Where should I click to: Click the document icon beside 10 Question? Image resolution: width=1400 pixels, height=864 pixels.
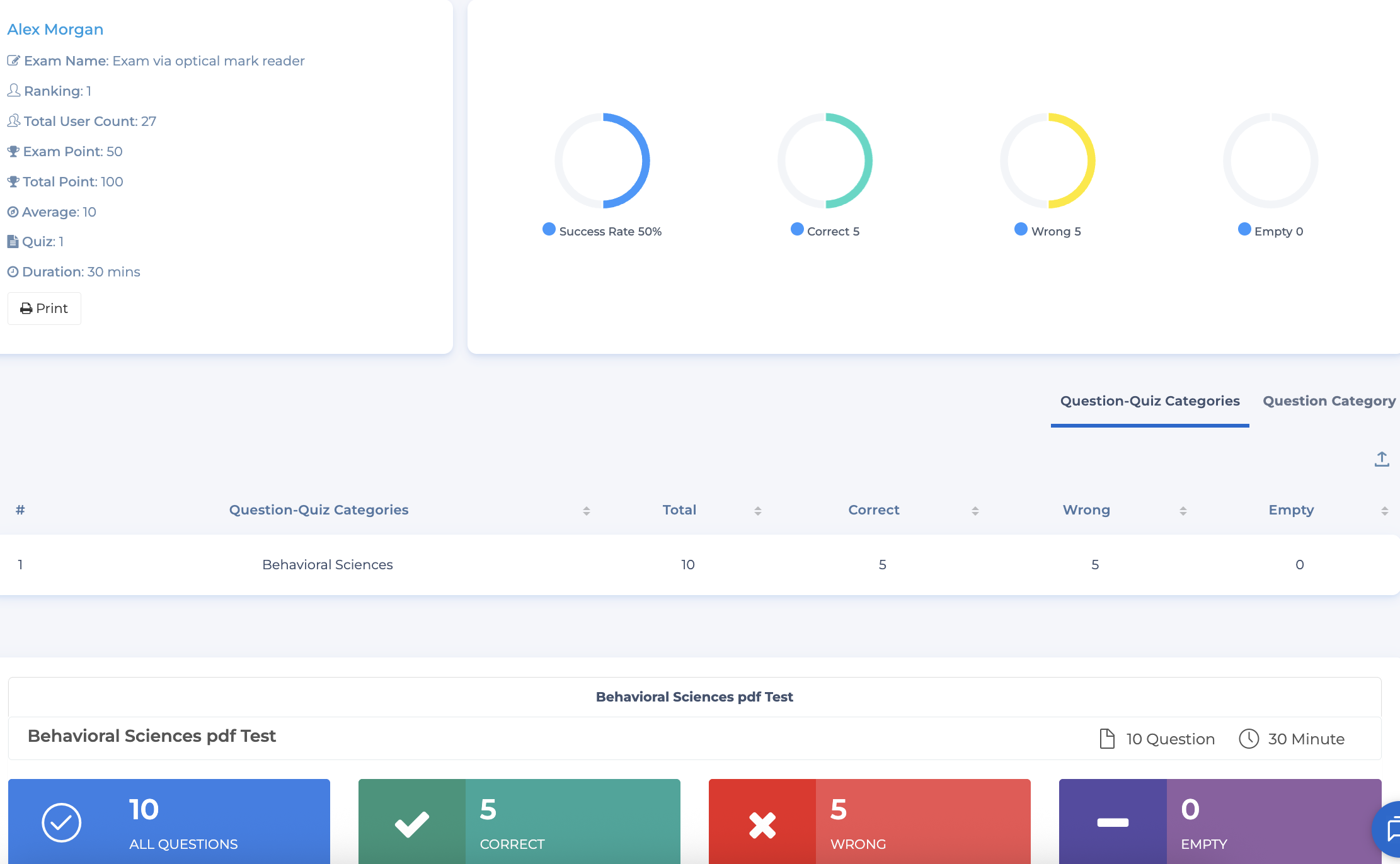(1106, 739)
